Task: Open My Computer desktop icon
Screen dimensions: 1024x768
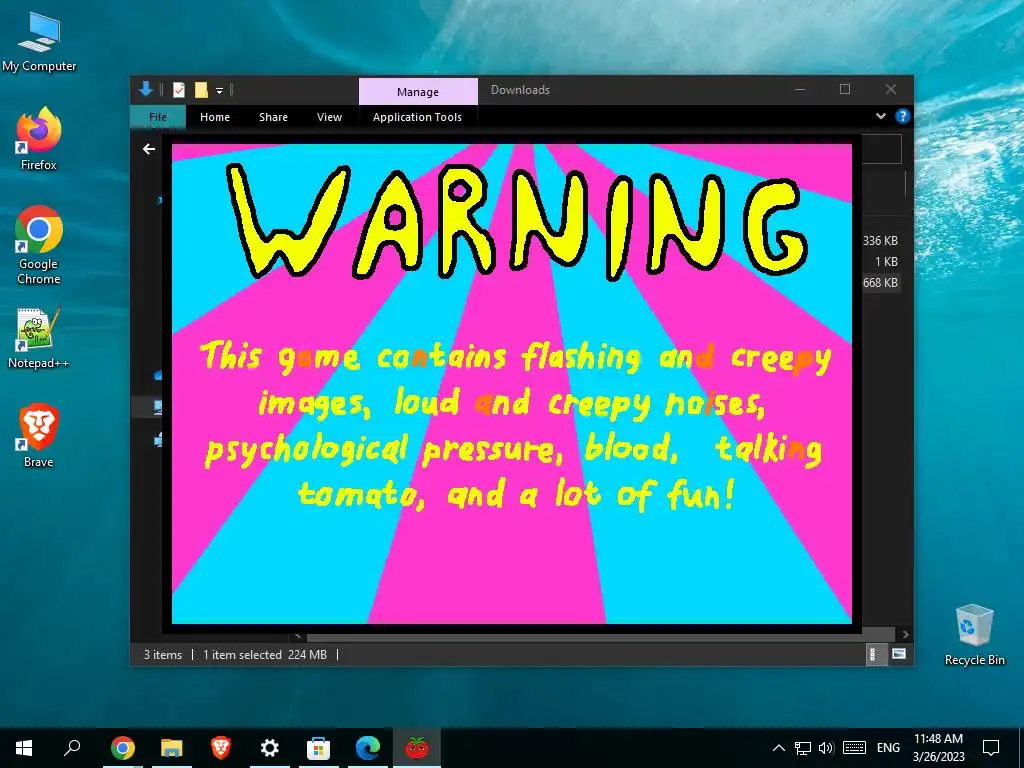Action: pyautogui.click(x=39, y=41)
